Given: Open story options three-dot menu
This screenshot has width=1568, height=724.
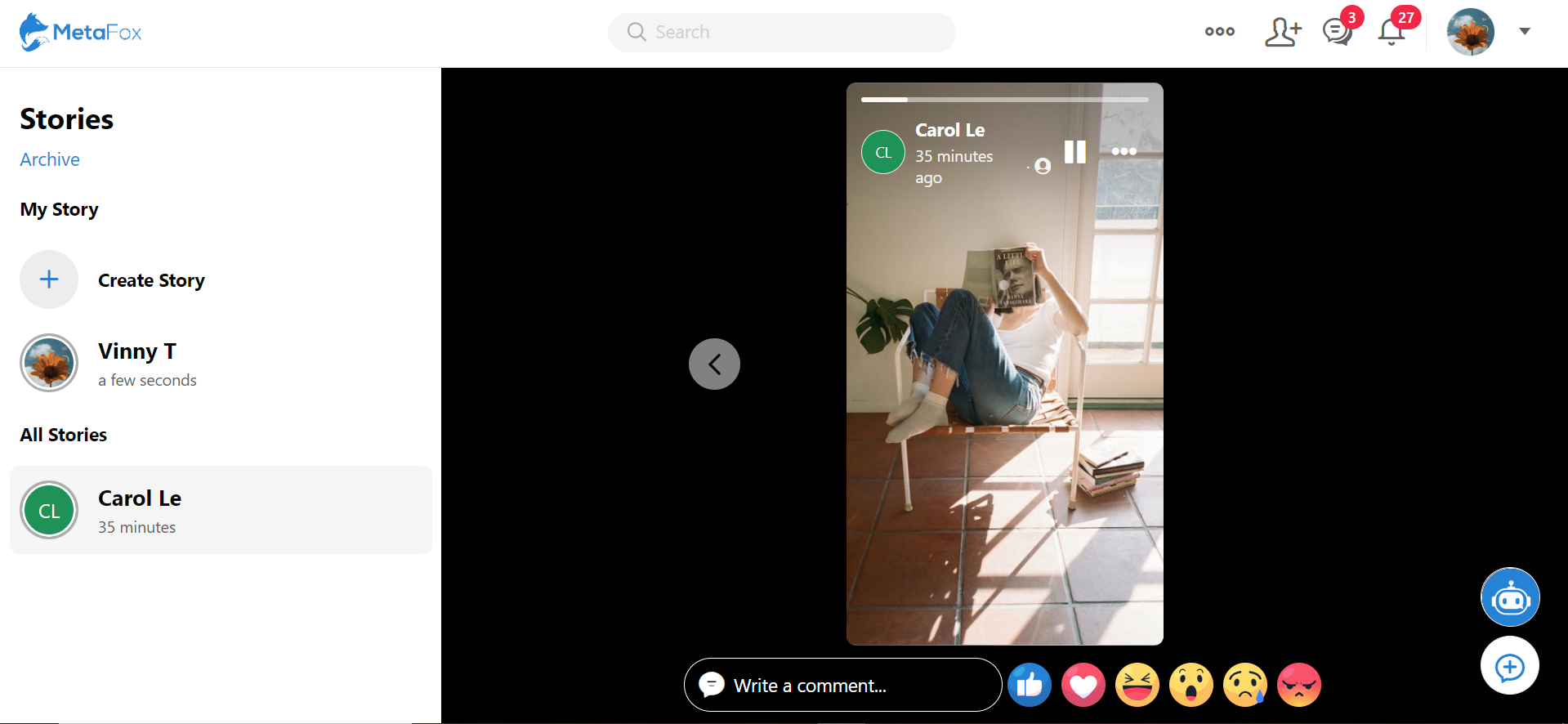Looking at the screenshot, I should tap(1124, 151).
